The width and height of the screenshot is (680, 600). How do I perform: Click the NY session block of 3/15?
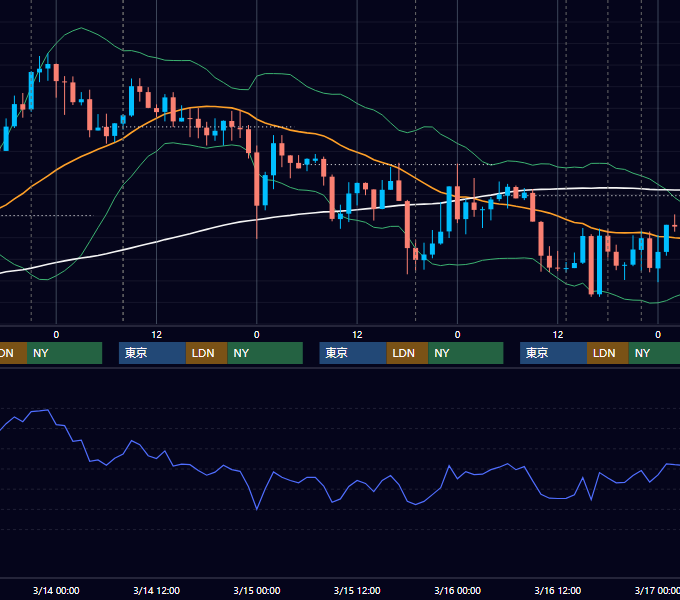pos(466,353)
